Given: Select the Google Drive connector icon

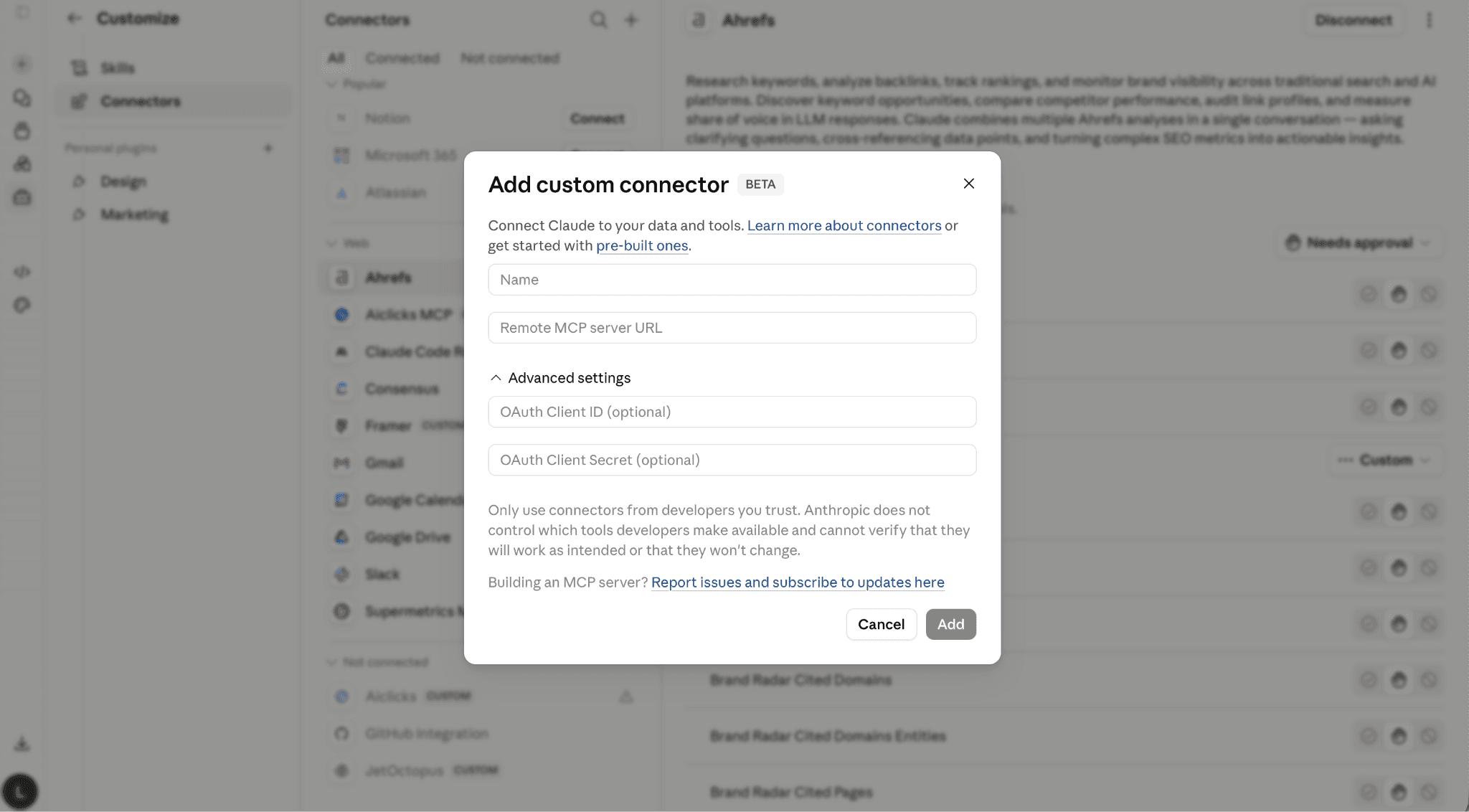Looking at the screenshot, I should [x=341, y=537].
